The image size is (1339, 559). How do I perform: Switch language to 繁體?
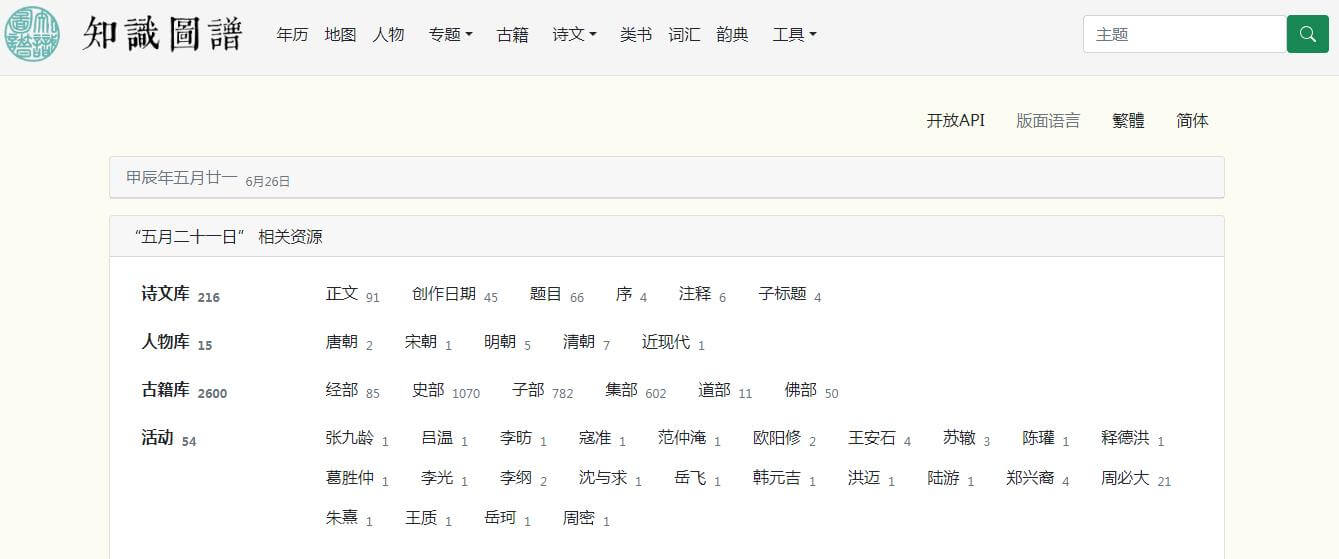coord(1128,120)
